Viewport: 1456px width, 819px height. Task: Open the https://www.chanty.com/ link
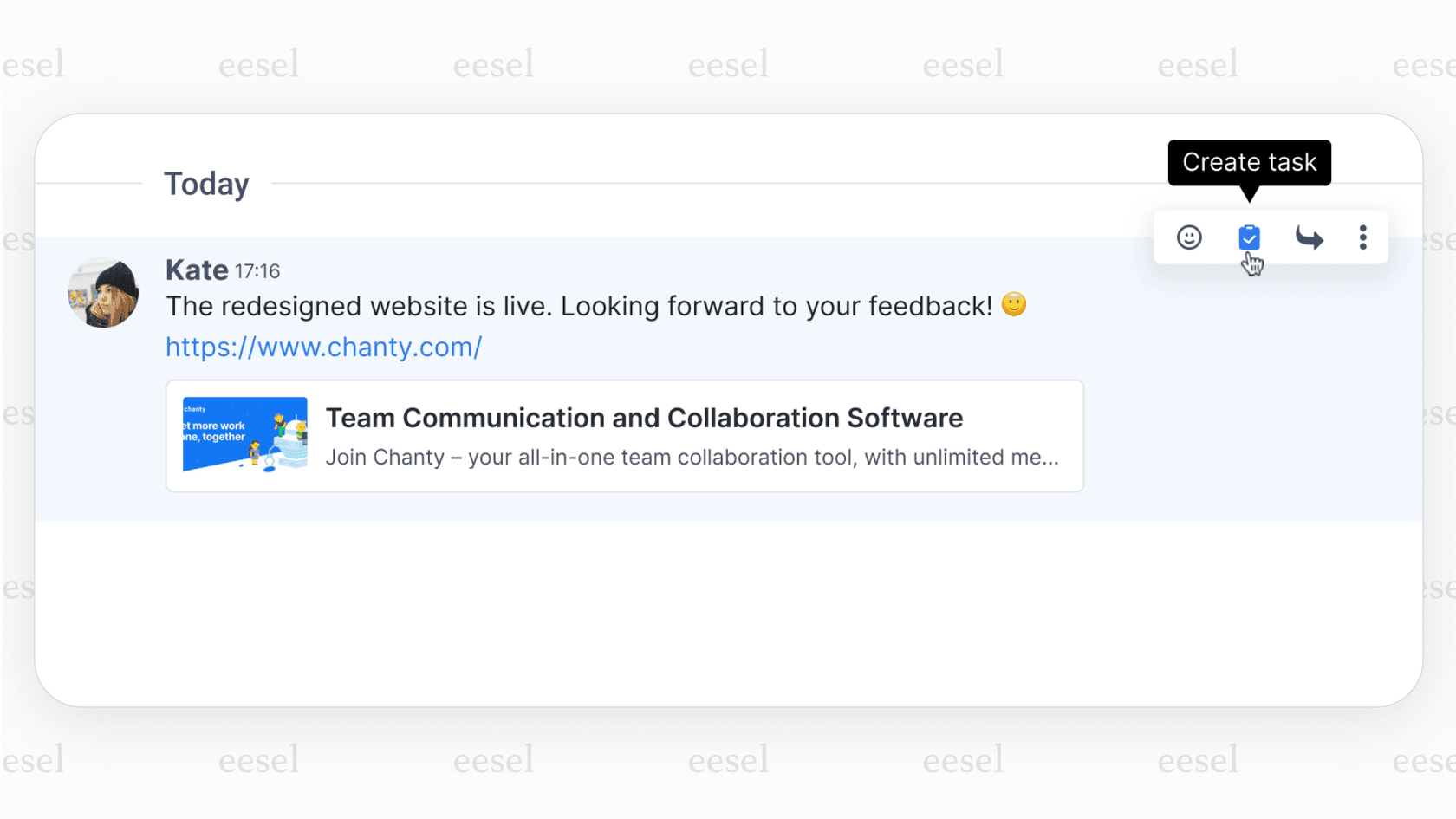[x=323, y=347]
